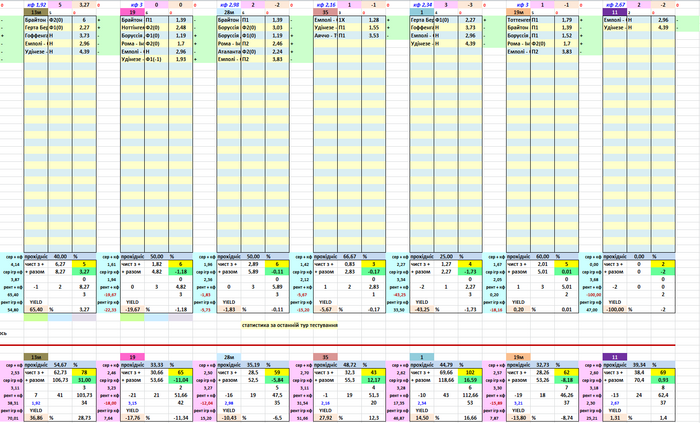700x423 pixels.
Task: Select the YIELD value -13,80
Action: (518, 418)
